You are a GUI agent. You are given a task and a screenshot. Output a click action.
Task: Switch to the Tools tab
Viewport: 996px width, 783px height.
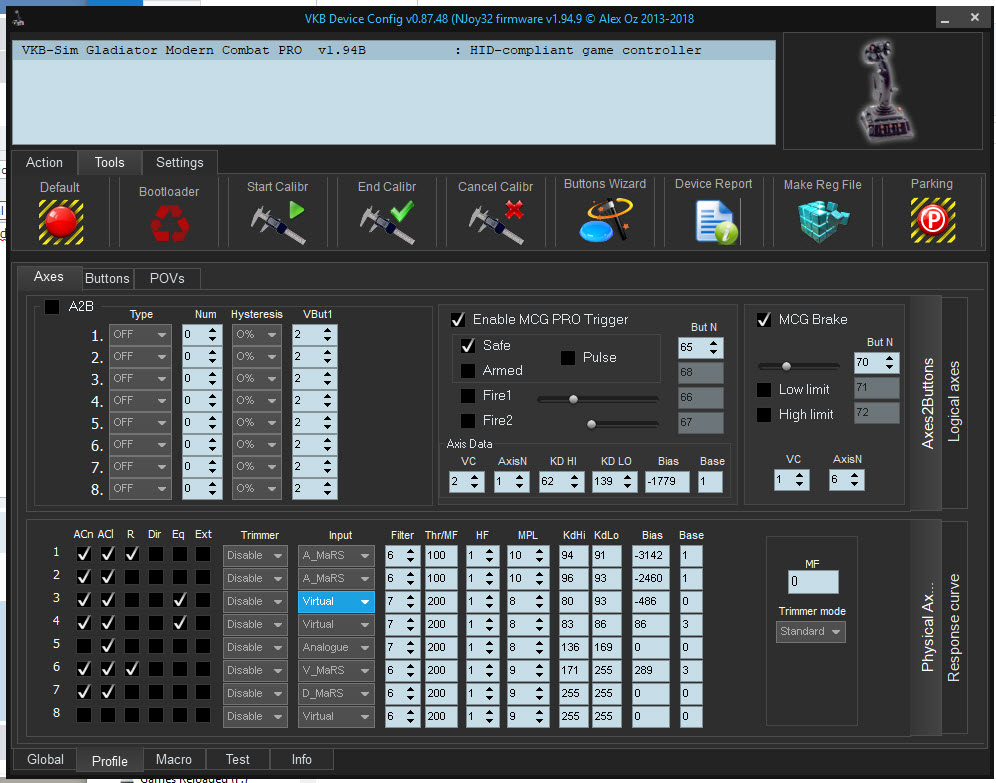point(109,163)
